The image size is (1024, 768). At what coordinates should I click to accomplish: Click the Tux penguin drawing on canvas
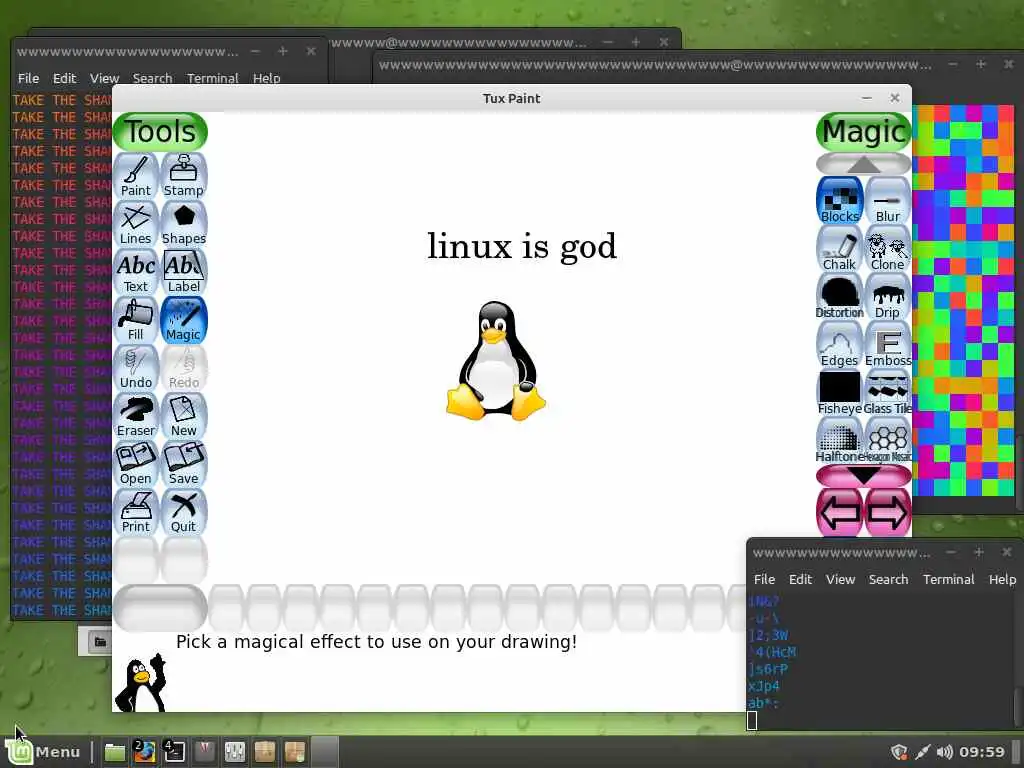pyautogui.click(x=496, y=360)
